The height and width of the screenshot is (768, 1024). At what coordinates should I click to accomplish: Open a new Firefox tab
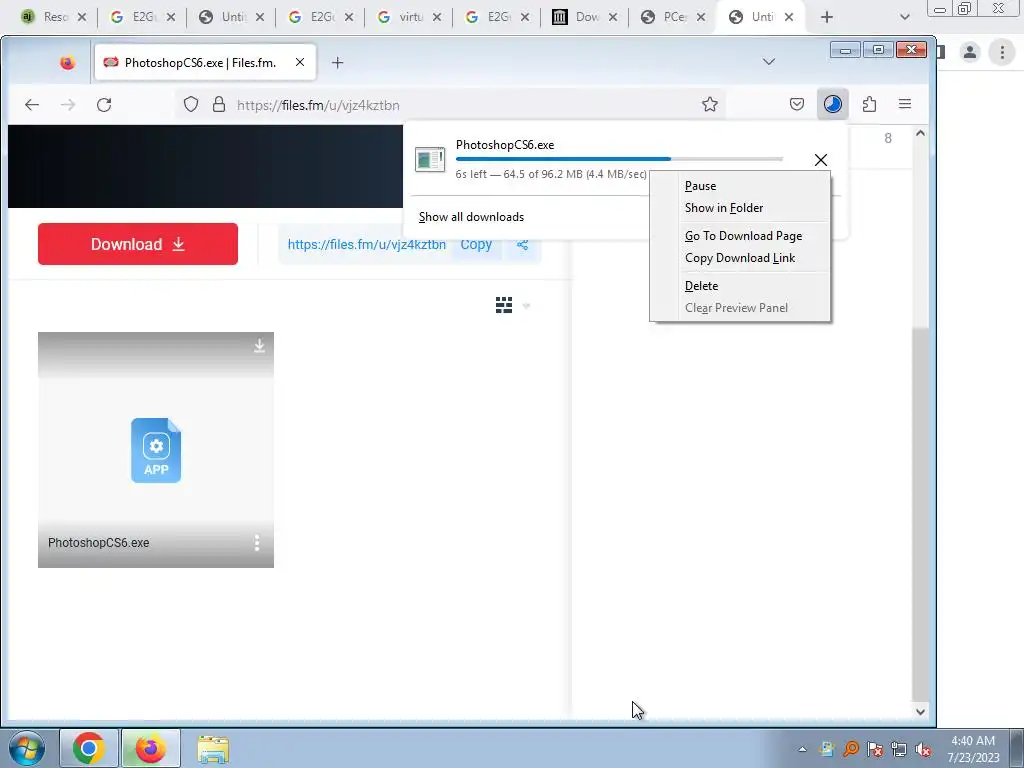coord(337,63)
